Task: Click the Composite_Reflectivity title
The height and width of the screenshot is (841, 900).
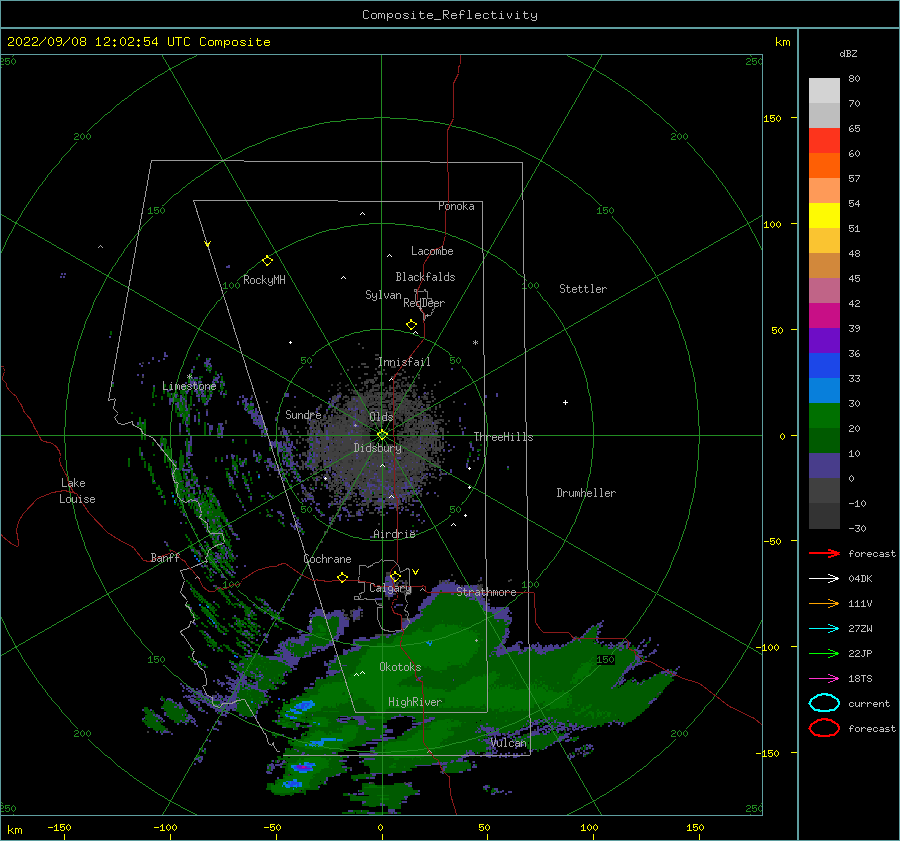Action: (450, 15)
